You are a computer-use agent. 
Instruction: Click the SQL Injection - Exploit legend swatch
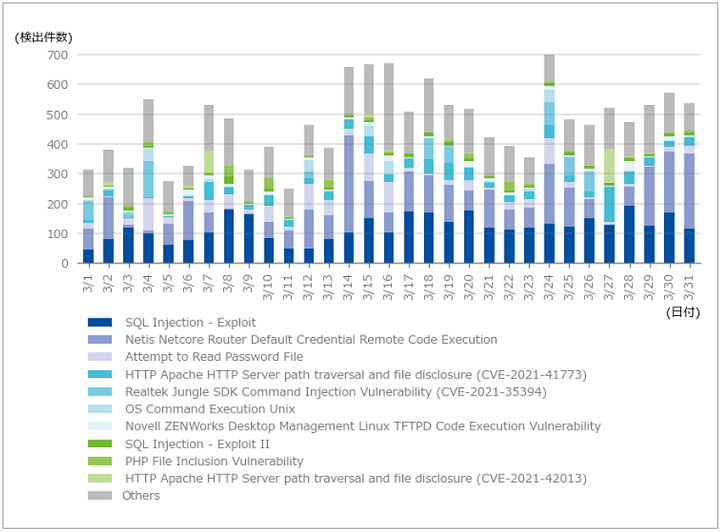pyautogui.click(x=100, y=323)
